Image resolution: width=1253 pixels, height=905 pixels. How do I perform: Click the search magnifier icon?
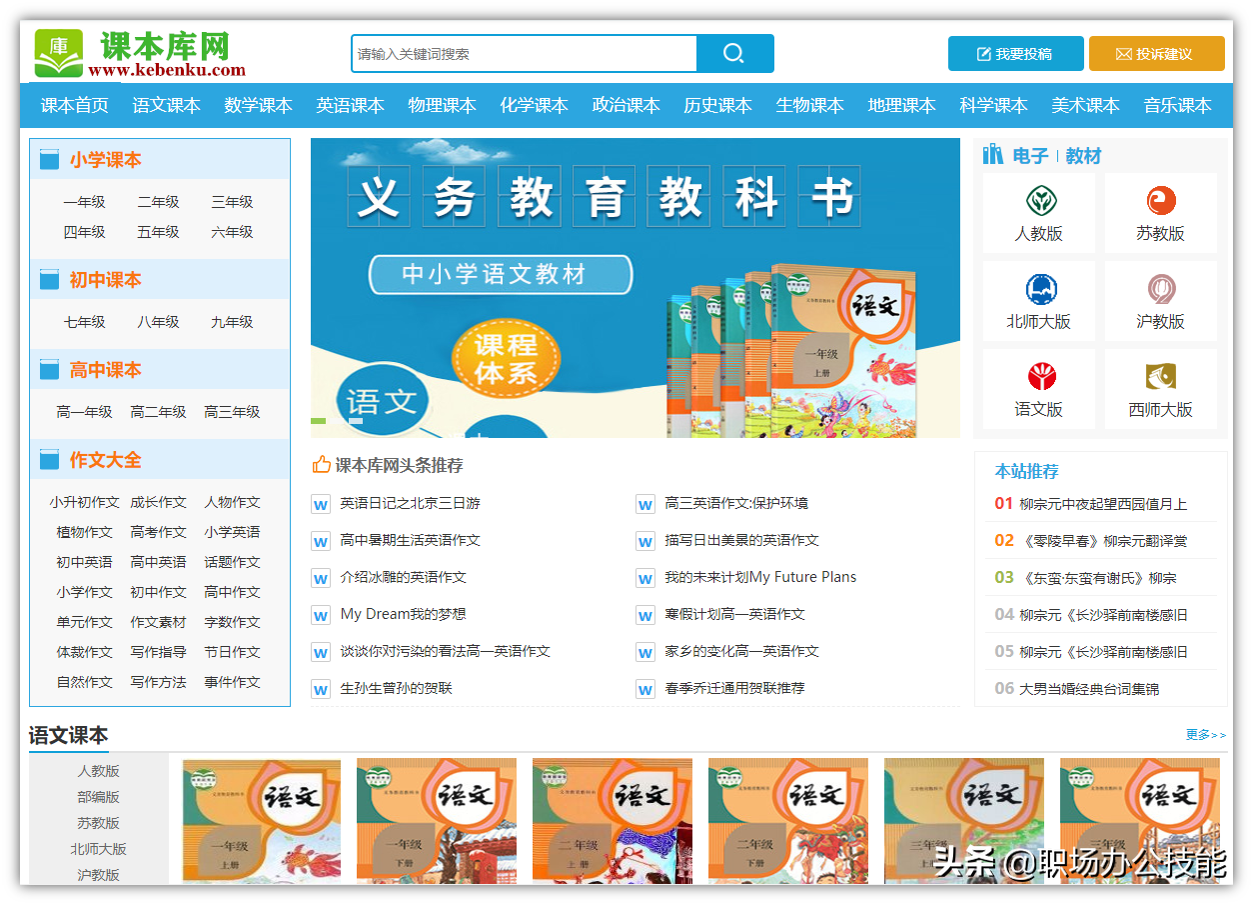click(735, 53)
